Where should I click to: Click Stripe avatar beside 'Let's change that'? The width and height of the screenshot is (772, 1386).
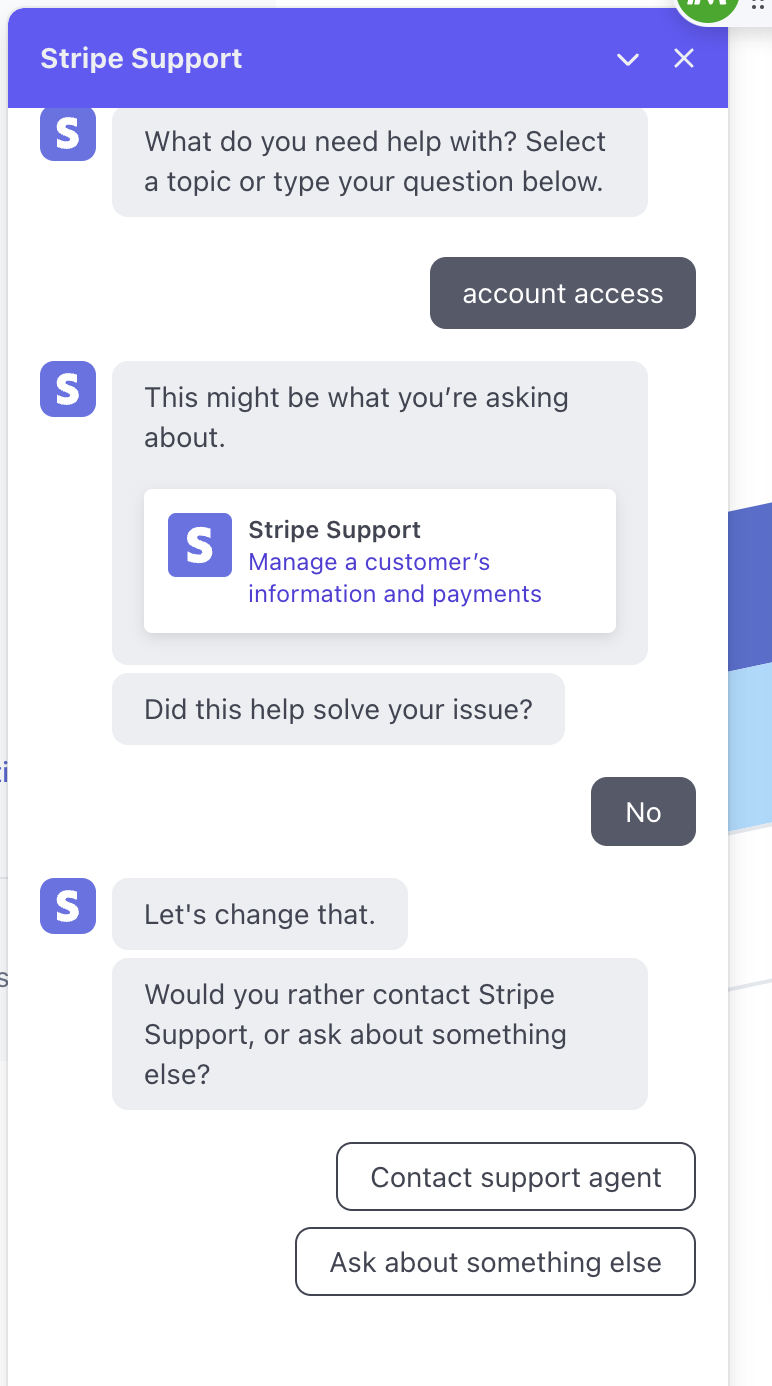(x=67, y=906)
